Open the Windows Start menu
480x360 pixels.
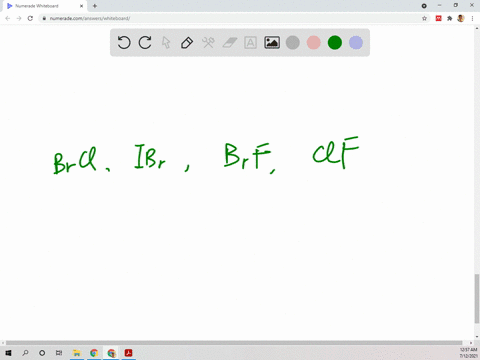click(x=8, y=353)
